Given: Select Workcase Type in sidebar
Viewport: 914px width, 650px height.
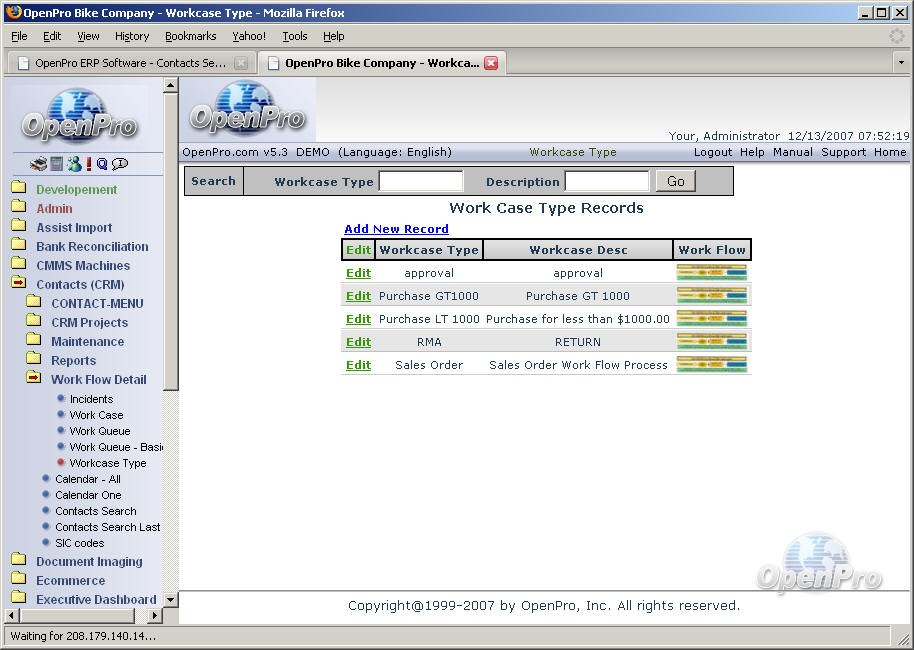Looking at the screenshot, I should coord(108,463).
